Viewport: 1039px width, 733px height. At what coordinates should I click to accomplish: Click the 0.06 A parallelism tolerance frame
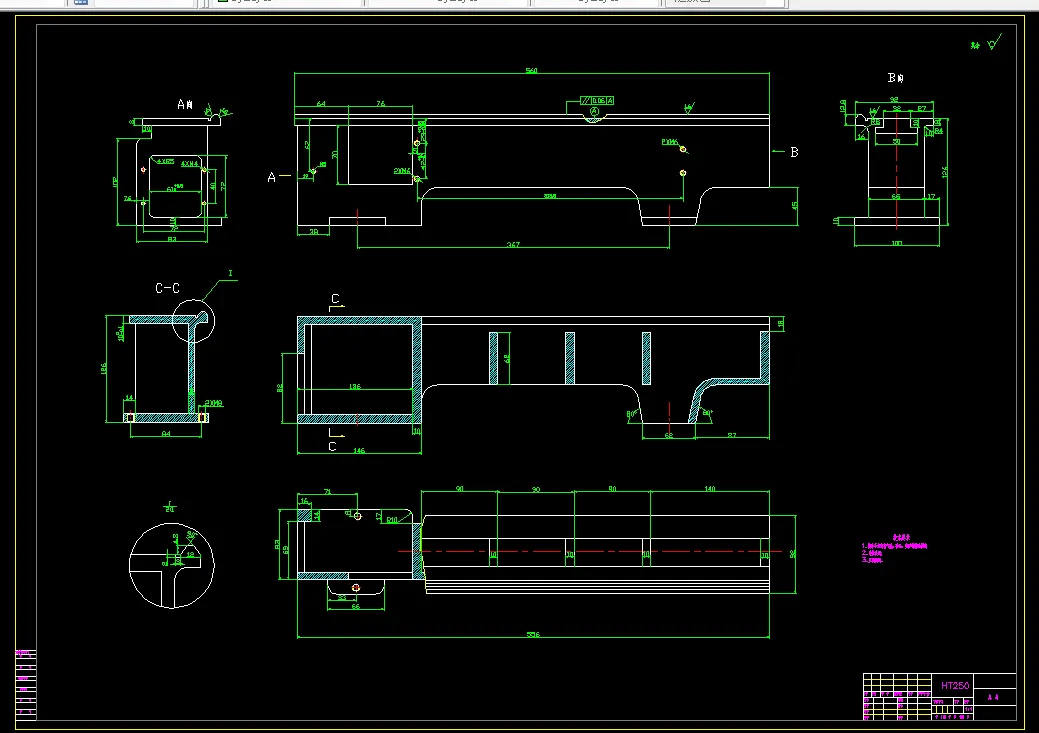click(x=597, y=101)
